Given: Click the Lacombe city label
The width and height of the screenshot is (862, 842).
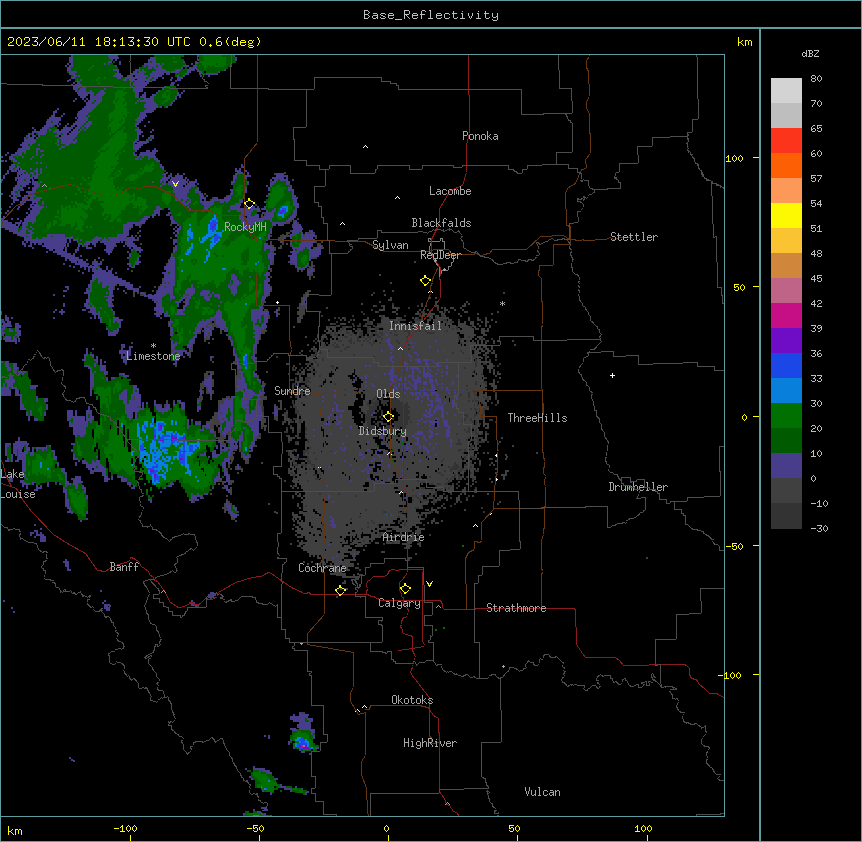Looking at the screenshot, I should tap(450, 191).
